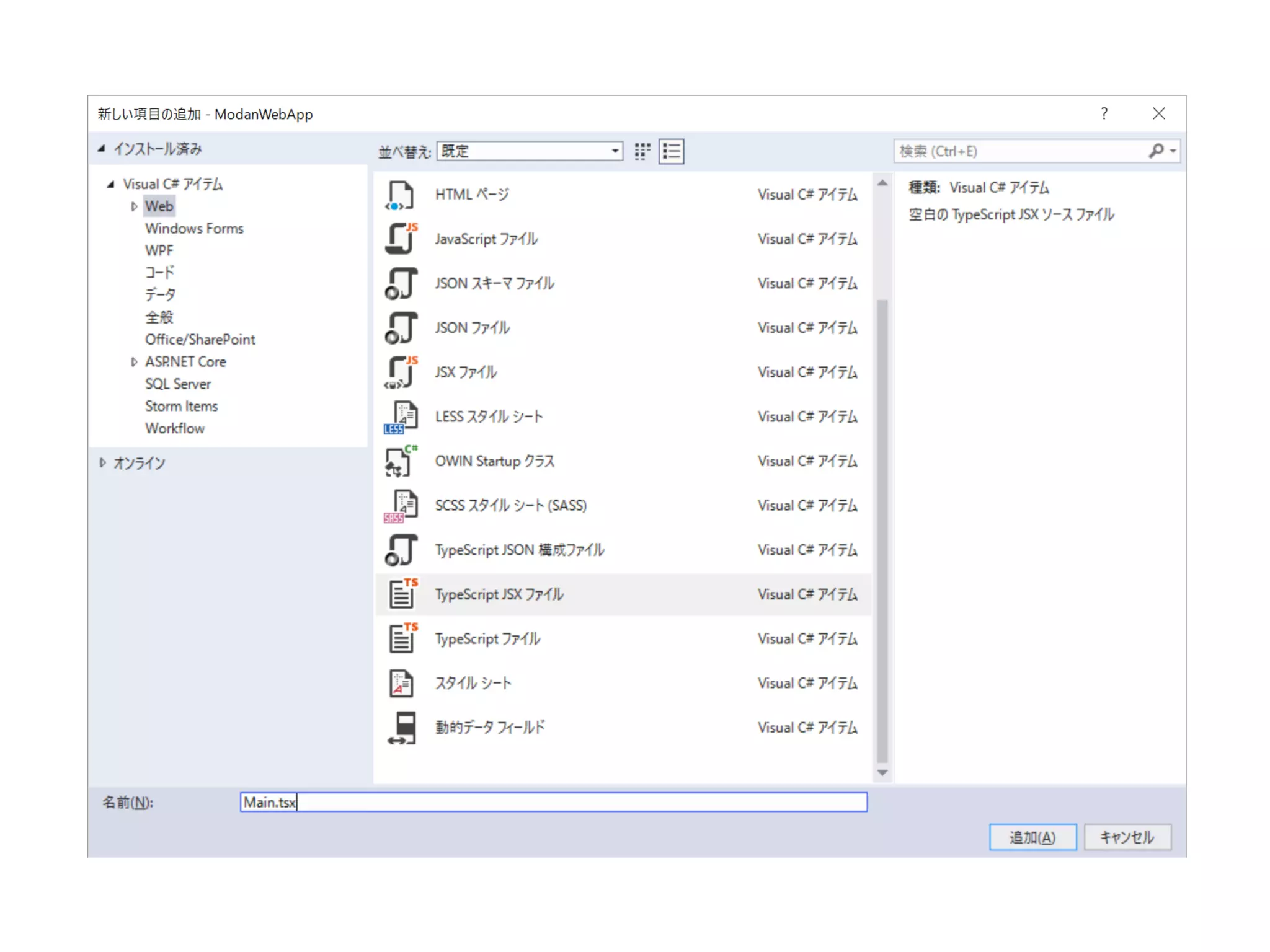
Task: Select Windows Forms category
Action: 194,229
